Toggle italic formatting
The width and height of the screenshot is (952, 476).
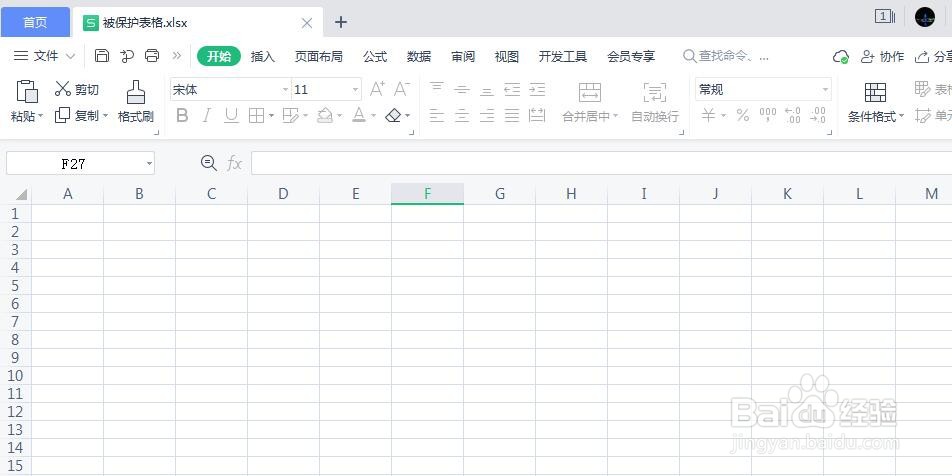(206, 115)
